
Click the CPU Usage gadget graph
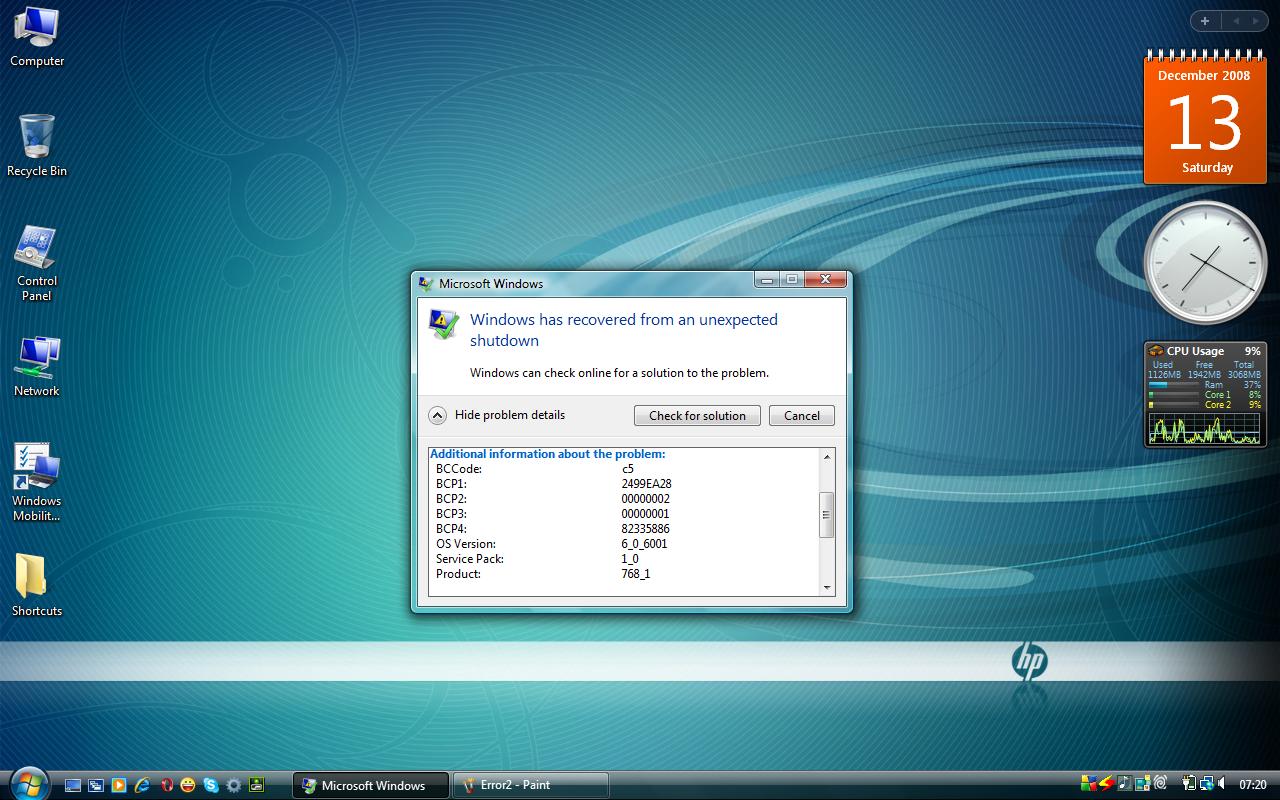tap(1205, 430)
